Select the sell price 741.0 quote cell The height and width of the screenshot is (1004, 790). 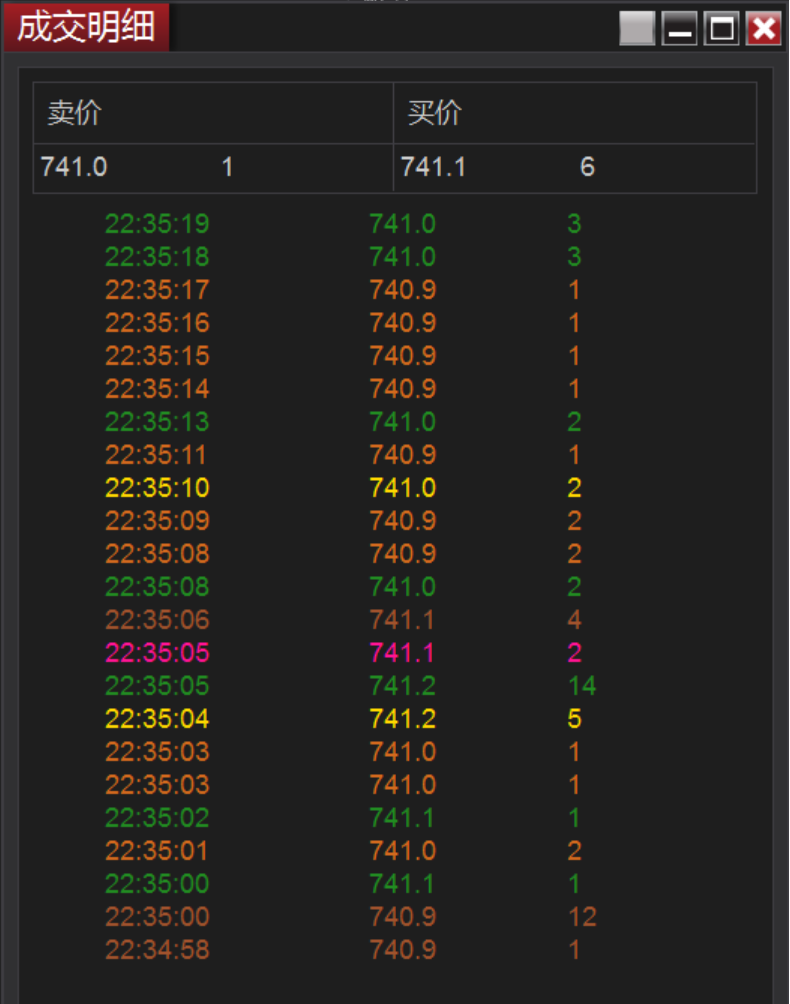pos(74,167)
